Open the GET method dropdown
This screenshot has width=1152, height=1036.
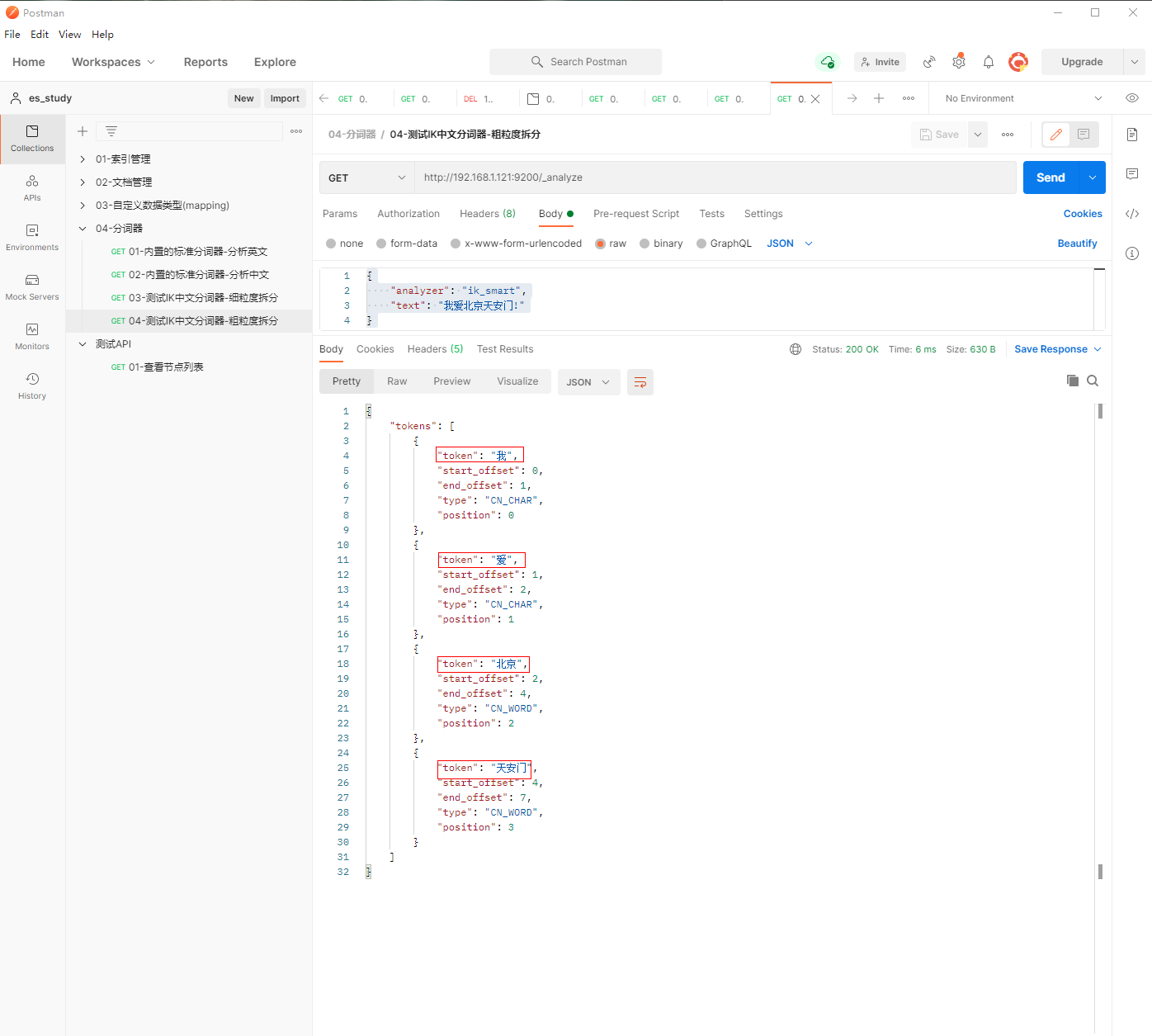(x=366, y=177)
